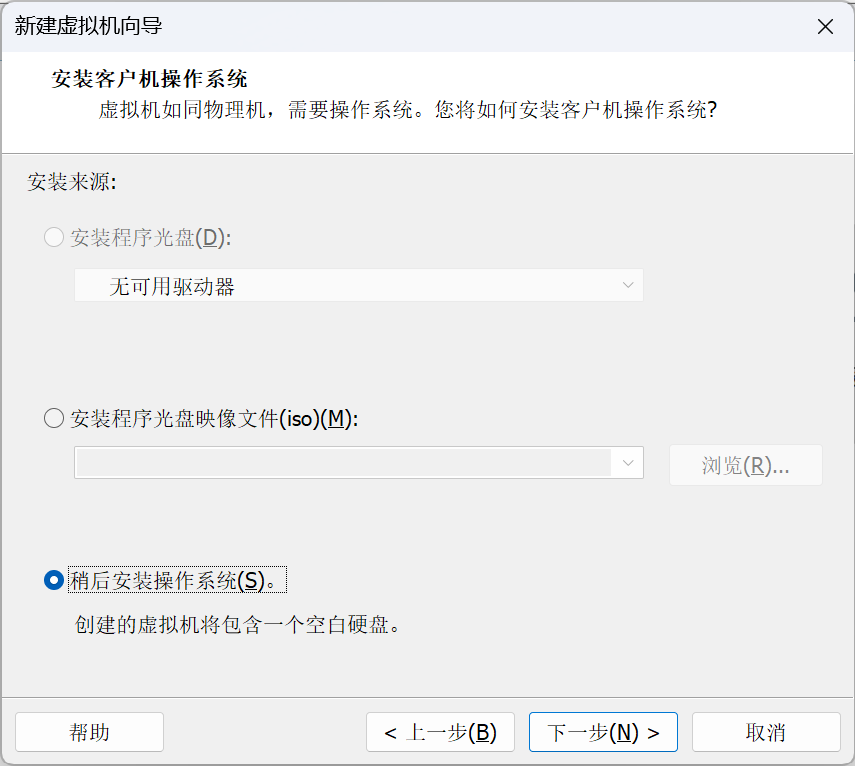Click inside the ISO image path field
Viewport: 855px width, 766px height.
344,463
